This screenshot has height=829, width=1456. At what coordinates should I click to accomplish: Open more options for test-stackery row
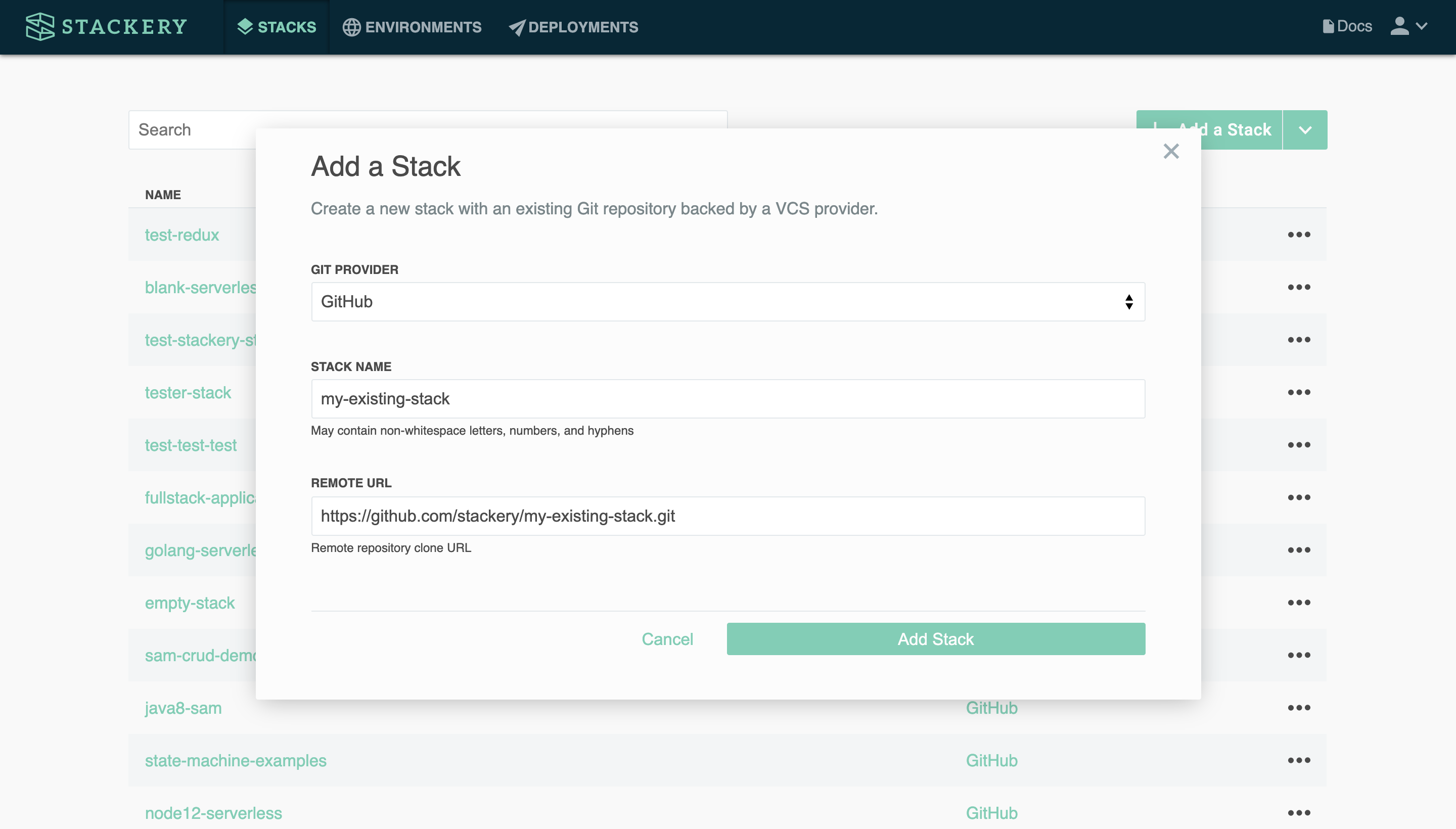point(1299,340)
